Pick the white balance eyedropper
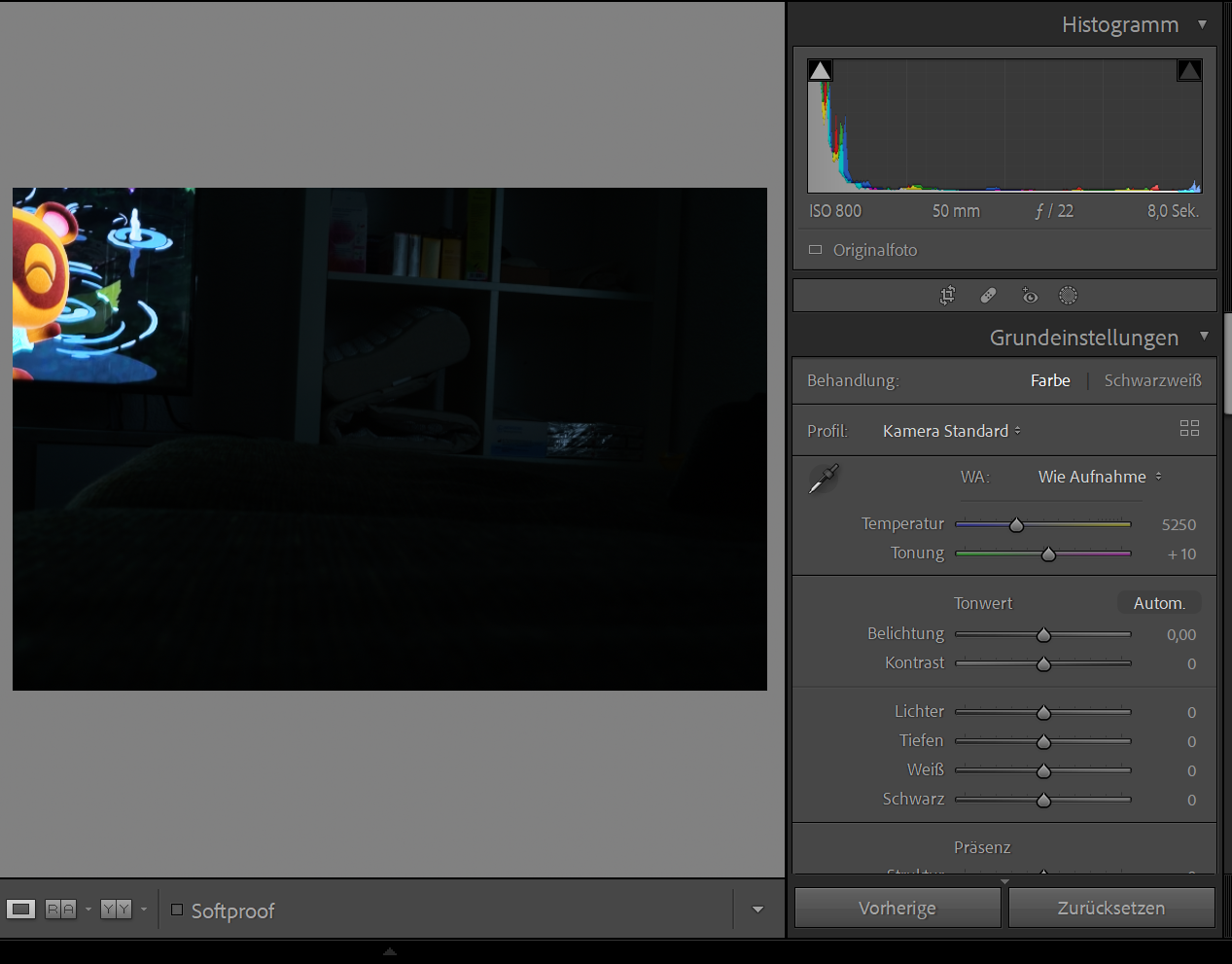The height and width of the screenshot is (964, 1232). (824, 479)
